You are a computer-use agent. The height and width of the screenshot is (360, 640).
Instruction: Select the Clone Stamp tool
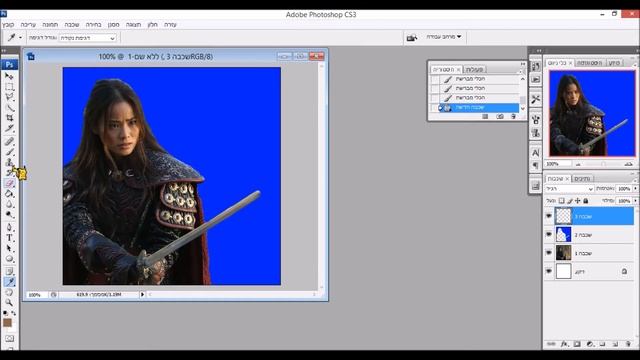click(9, 162)
